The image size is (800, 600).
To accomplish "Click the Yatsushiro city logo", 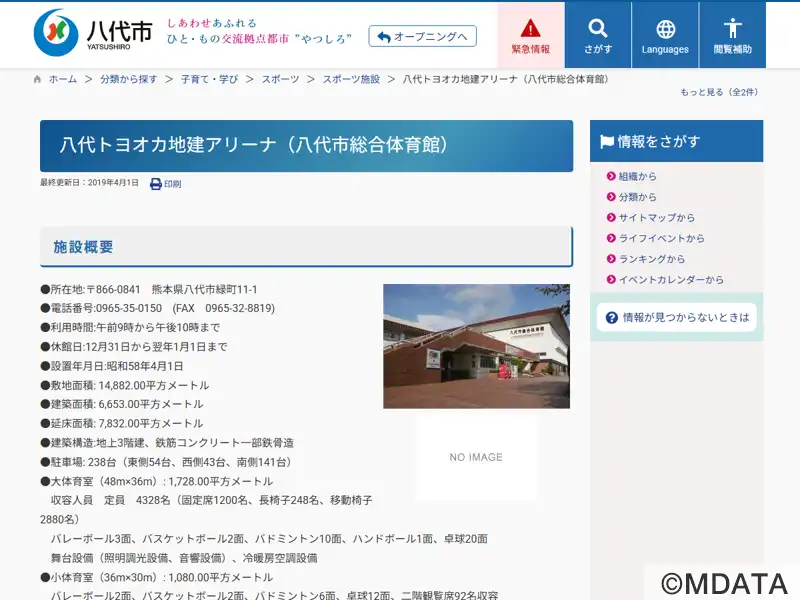I will pyautogui.click(x=93, y=33).
